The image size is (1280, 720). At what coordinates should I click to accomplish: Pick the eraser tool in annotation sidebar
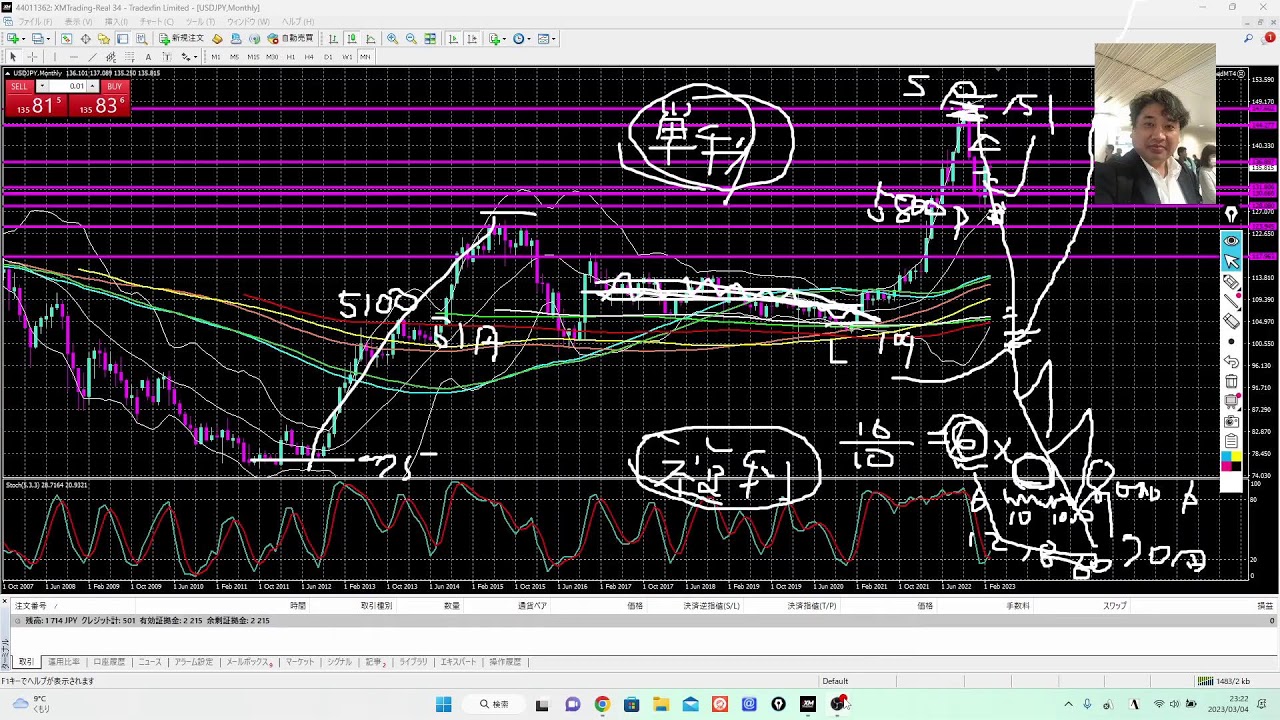coord(1231,321)
